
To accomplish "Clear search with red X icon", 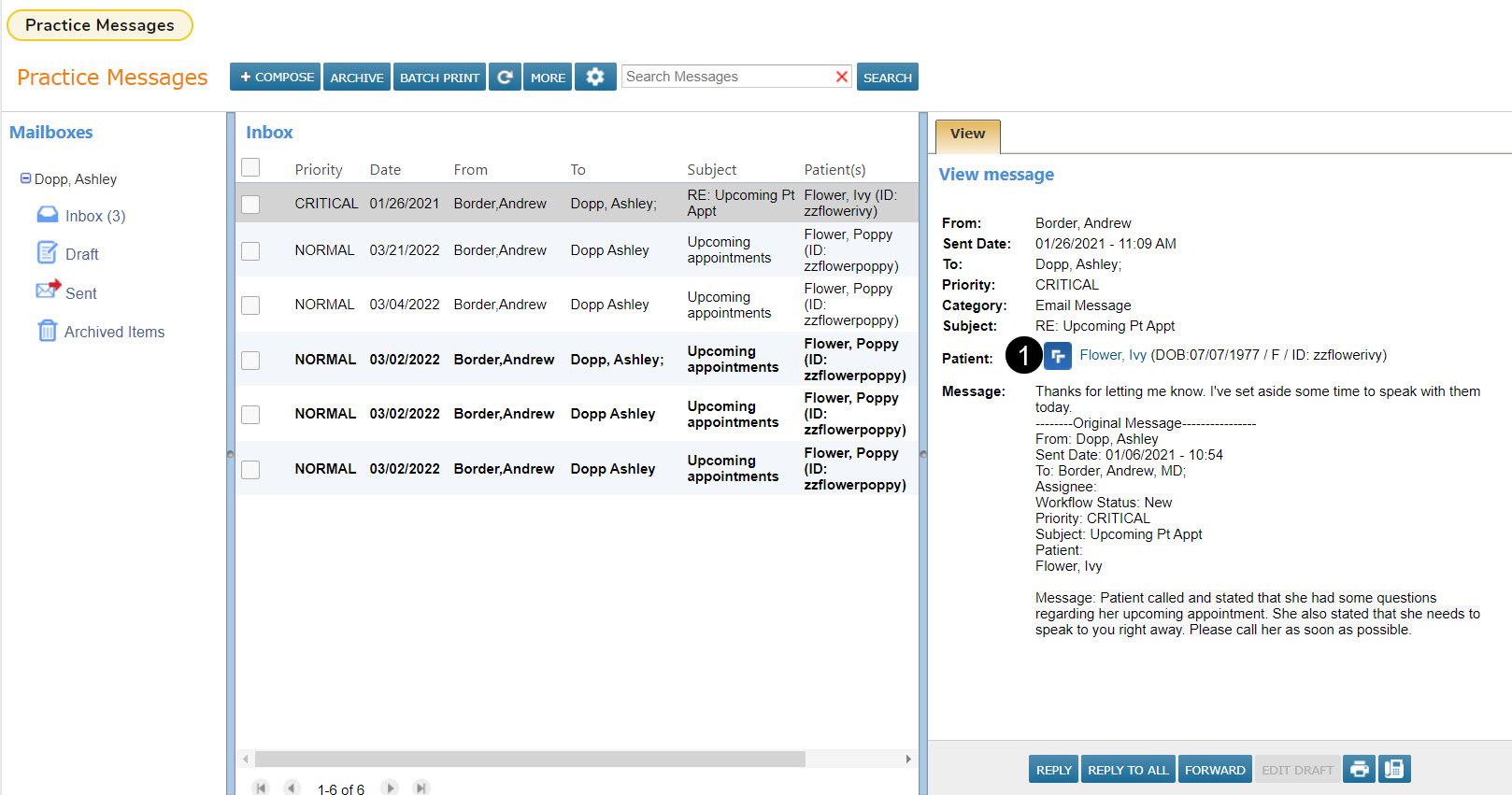I will [841, 77].
